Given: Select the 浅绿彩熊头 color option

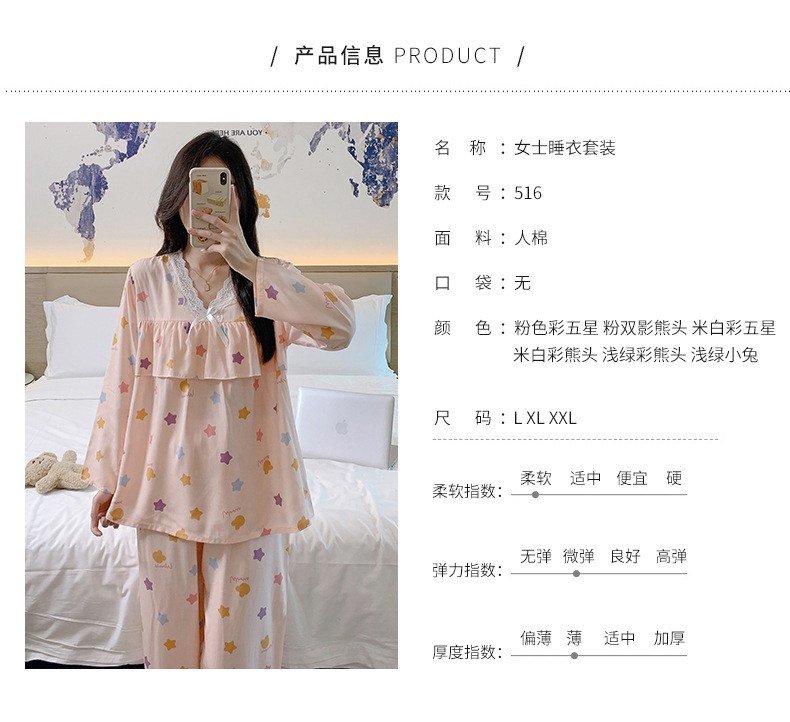Looking at the screenshot, I should (644, 355).
